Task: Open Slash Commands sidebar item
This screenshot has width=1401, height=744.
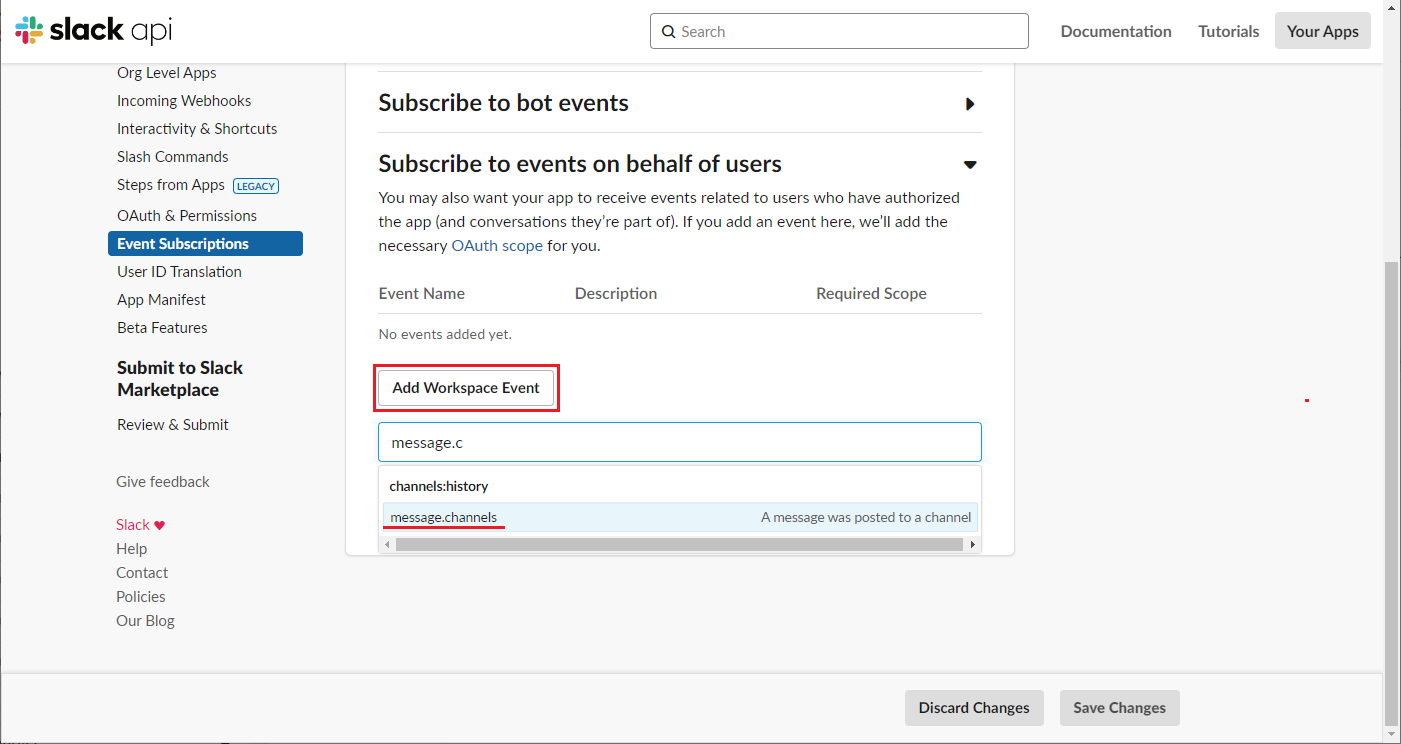Action: [x=173, y=157]
